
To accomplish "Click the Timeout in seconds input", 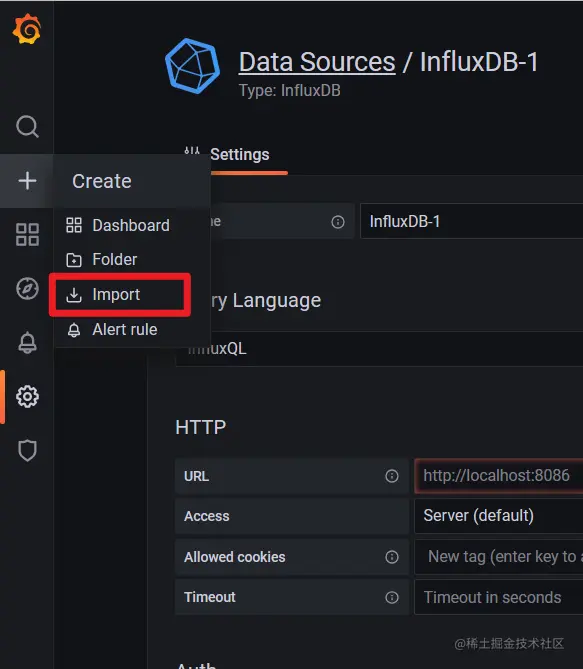I will pos(498,597).
